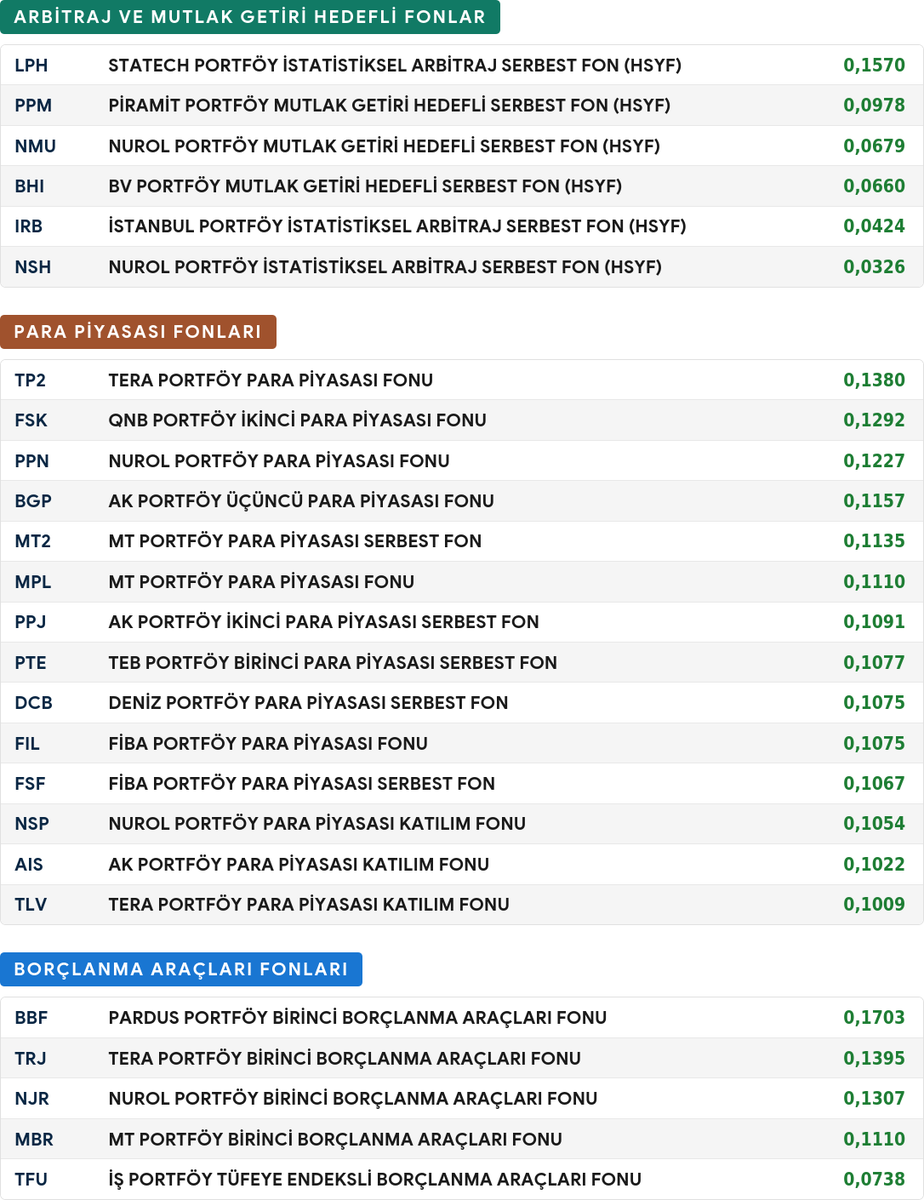Click the value 0,0679

(x=874, y=146)
